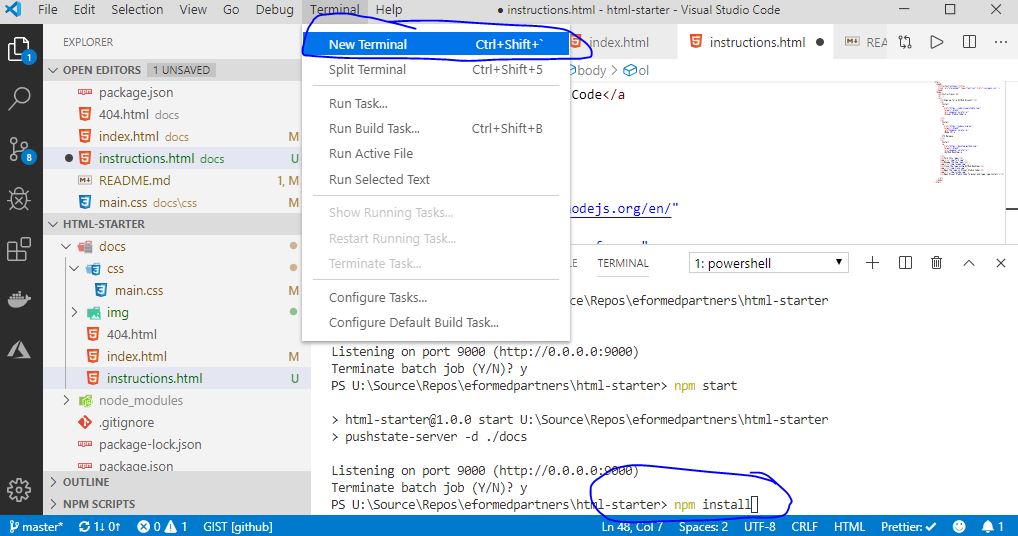
Task: Split the editor right
Action: click(x=969, y=42)
